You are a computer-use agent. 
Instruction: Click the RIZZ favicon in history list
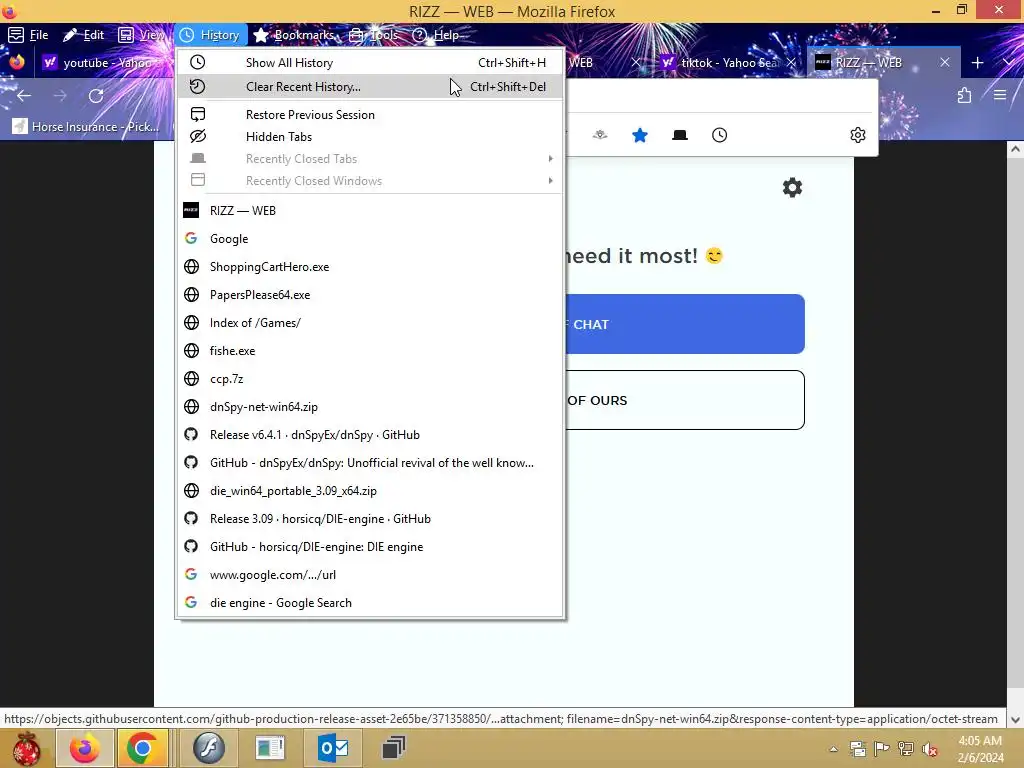(x=191, y=210)
